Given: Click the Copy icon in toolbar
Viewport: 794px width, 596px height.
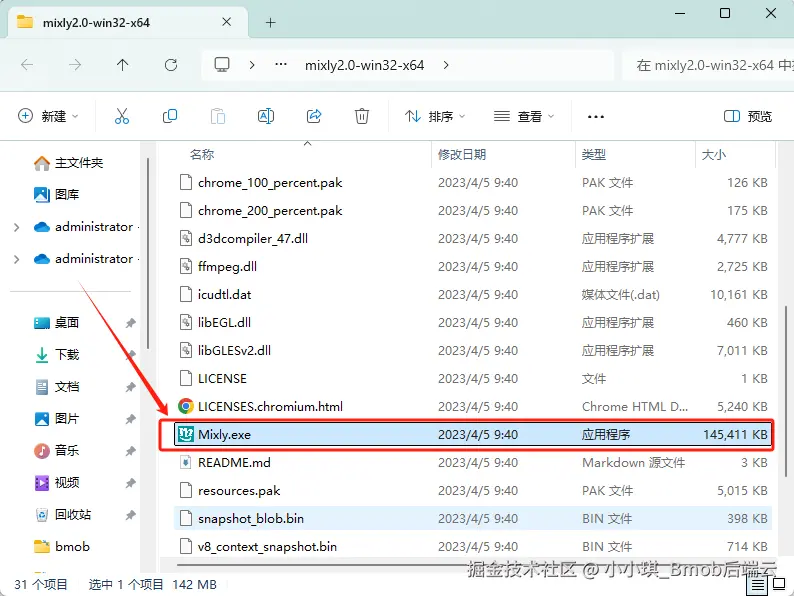Looking at the screenshot, I should point(170,116).
